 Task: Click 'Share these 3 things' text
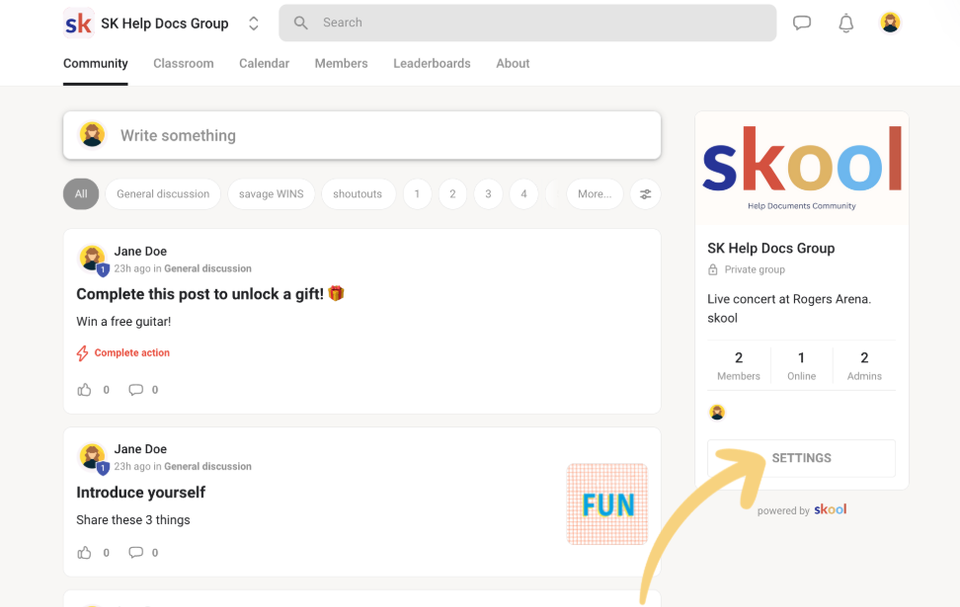click(x=133, y=520)
